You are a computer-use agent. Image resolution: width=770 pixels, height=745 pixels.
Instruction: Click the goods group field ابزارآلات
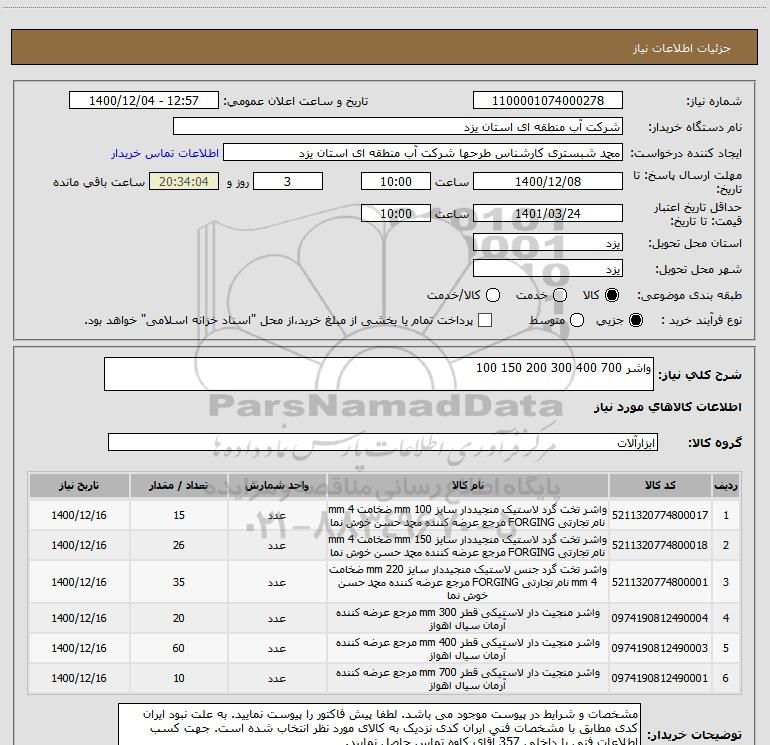click(x=383, y=442)
